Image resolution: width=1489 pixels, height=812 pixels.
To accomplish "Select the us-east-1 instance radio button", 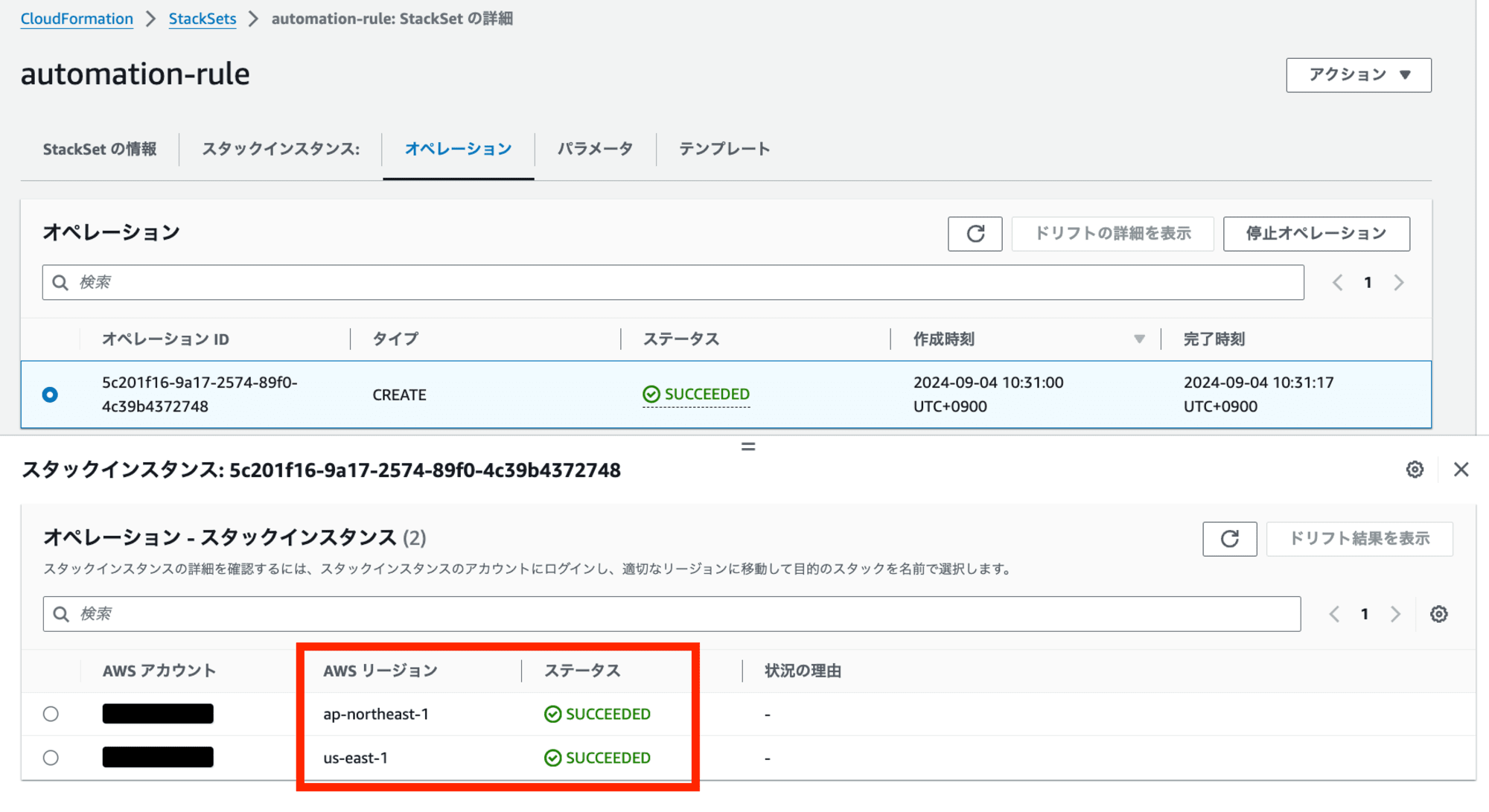I will [51, 758].
